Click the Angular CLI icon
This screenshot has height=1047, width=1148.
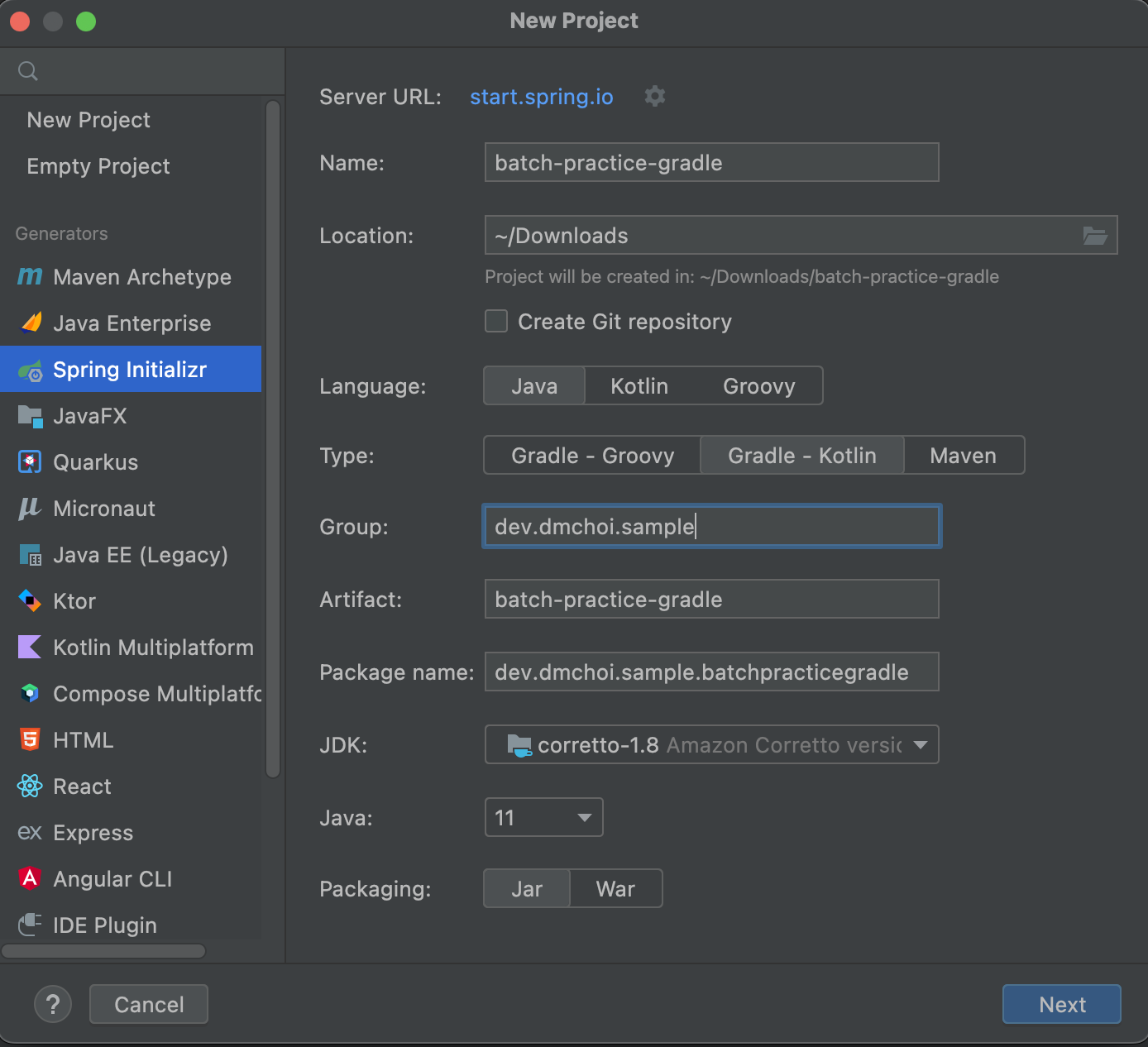[x=30, y=879]
